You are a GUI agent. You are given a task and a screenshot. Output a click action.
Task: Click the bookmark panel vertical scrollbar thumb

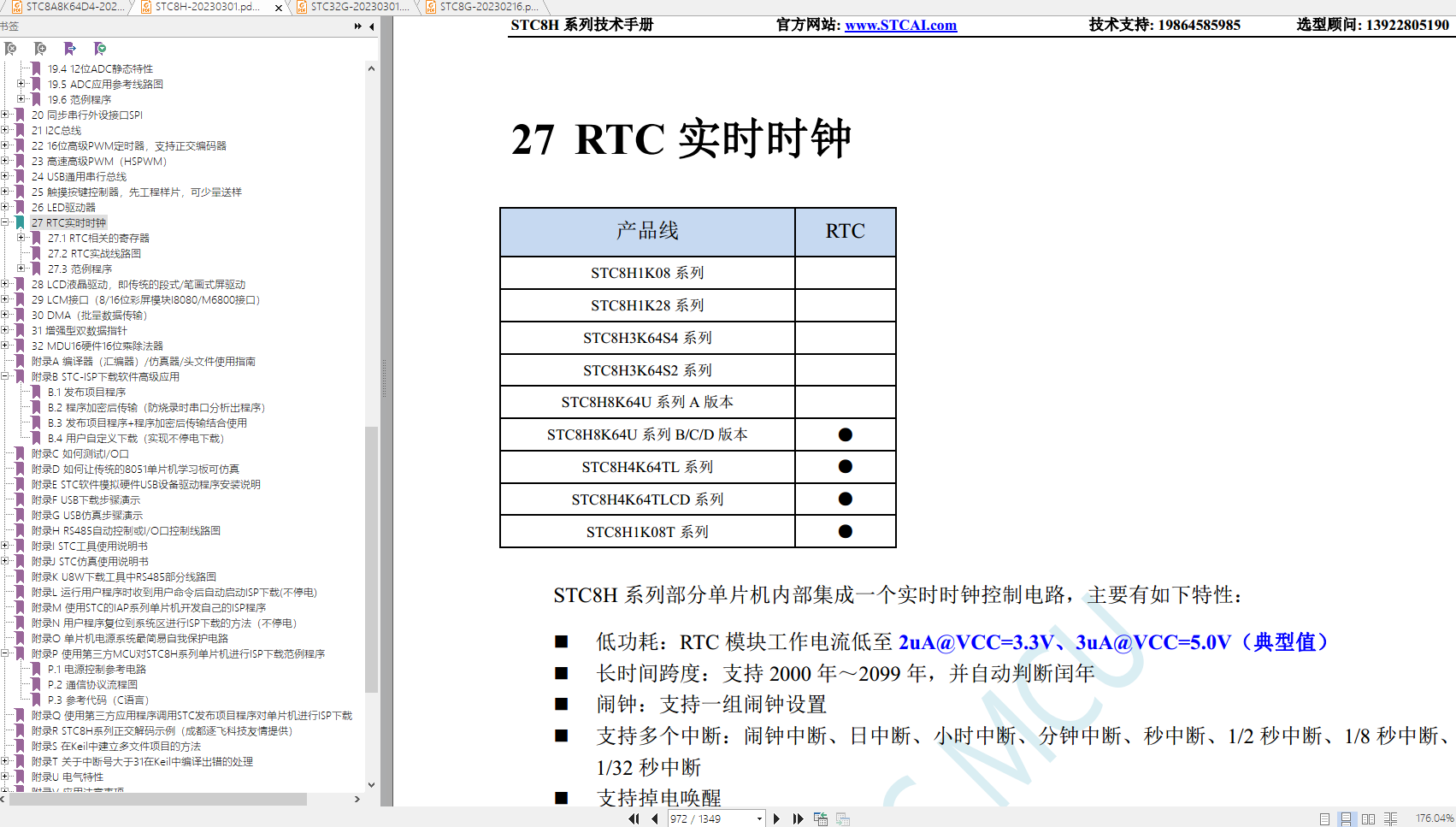point(371,559)
